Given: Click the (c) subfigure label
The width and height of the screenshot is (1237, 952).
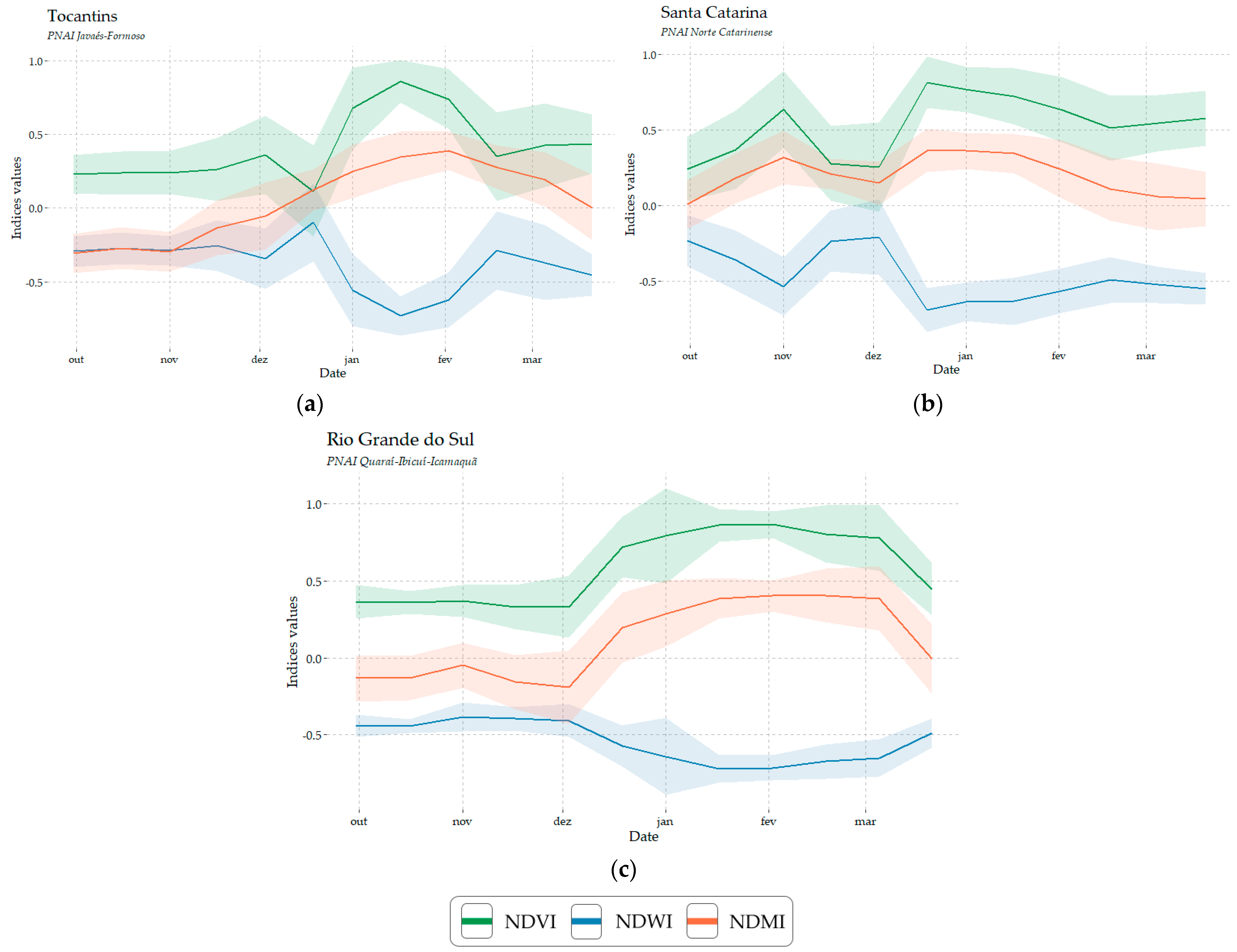Looking at the screenshot, I should (623, 869).
